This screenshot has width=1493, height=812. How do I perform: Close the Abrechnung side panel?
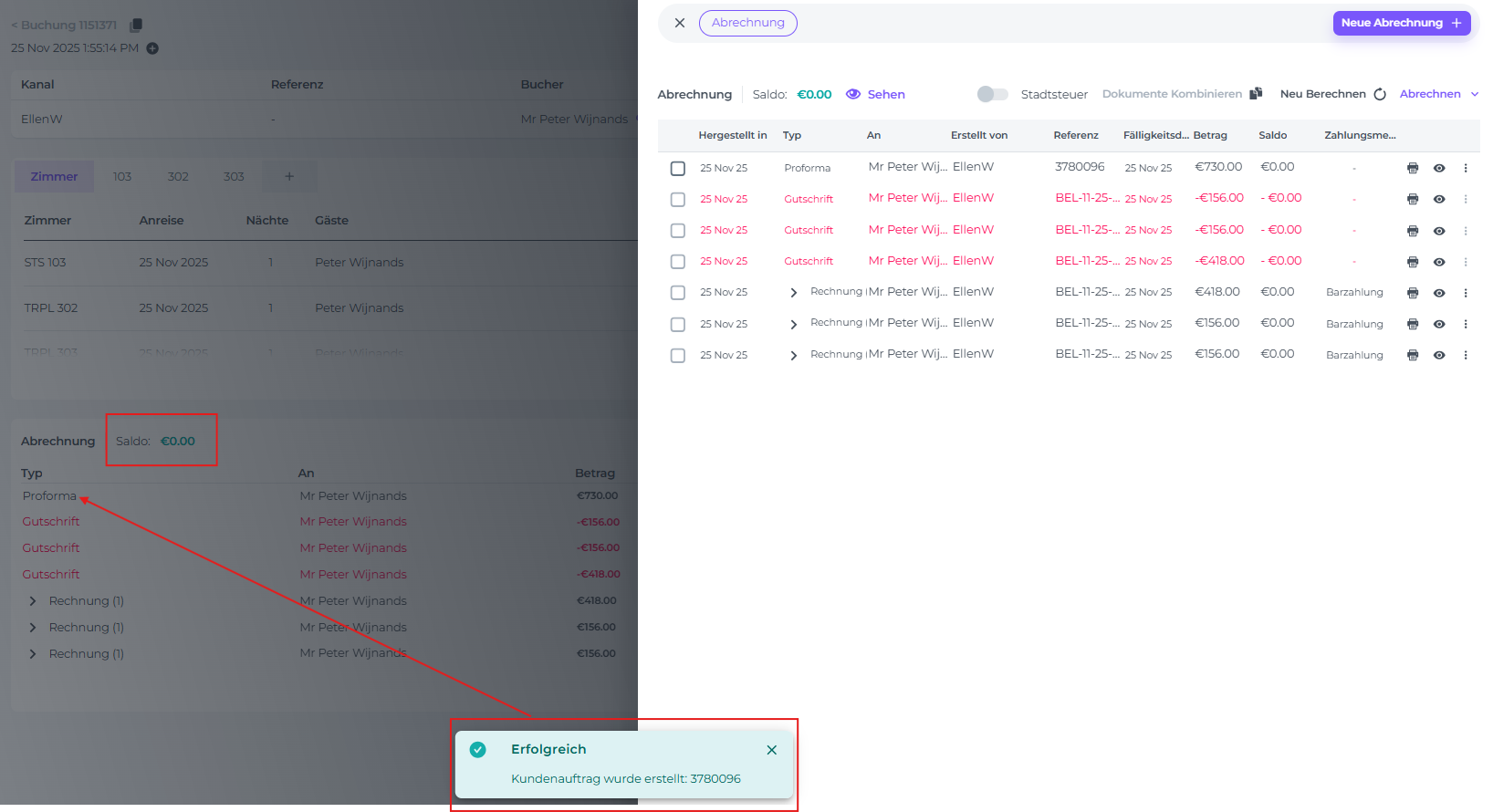point(679,23)
